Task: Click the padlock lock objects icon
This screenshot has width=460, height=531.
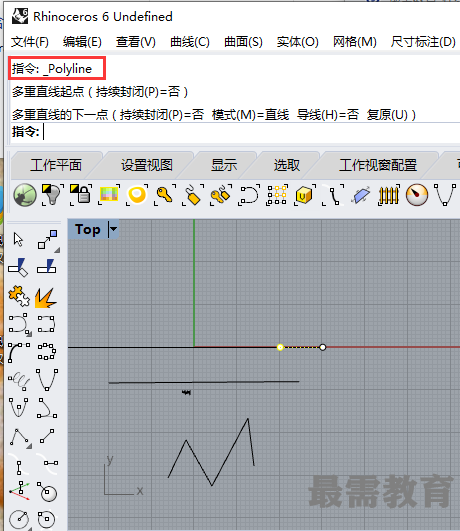Action: (x=81, y=195)
